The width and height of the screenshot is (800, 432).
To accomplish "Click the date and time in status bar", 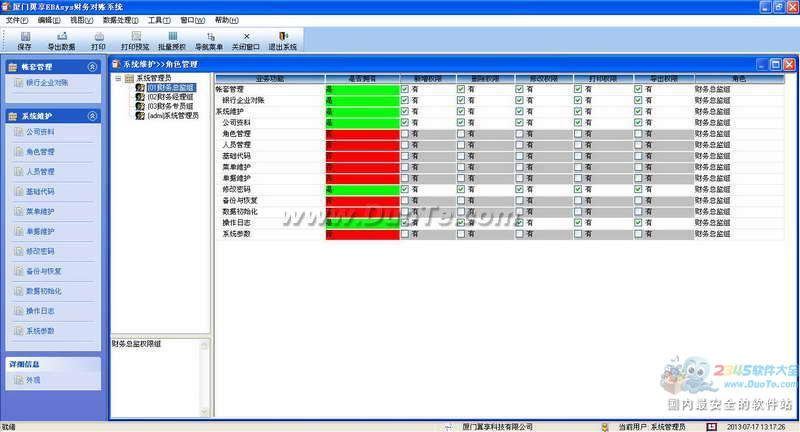I will point(757,427).
